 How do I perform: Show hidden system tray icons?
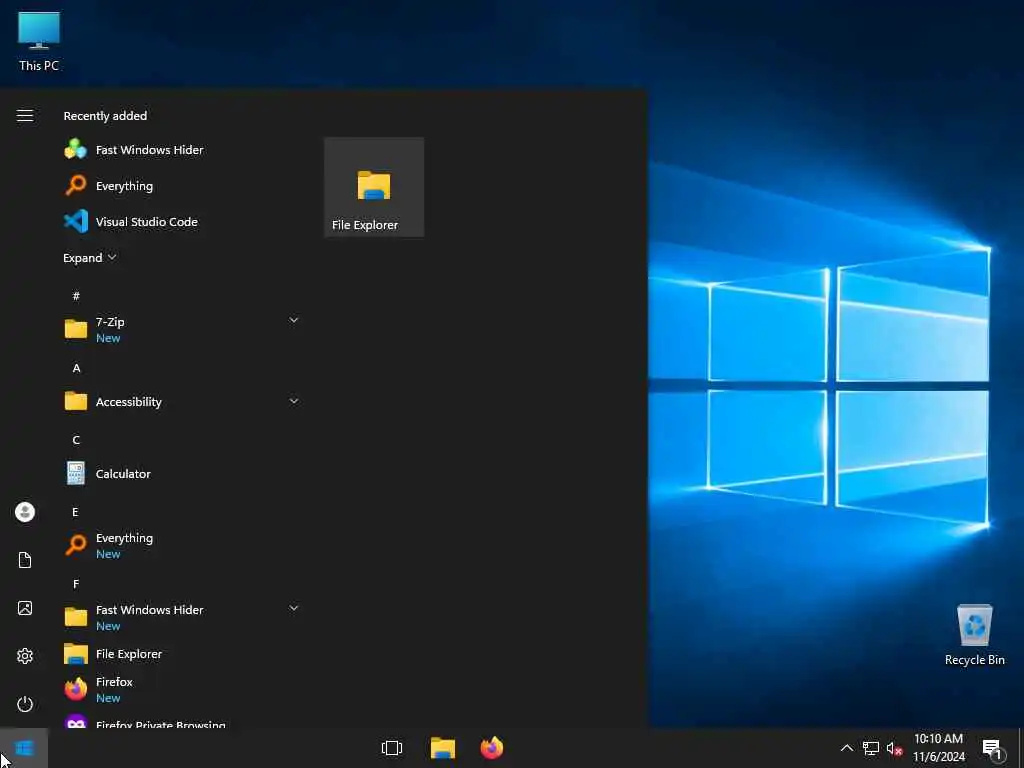[x=846, y=748]
